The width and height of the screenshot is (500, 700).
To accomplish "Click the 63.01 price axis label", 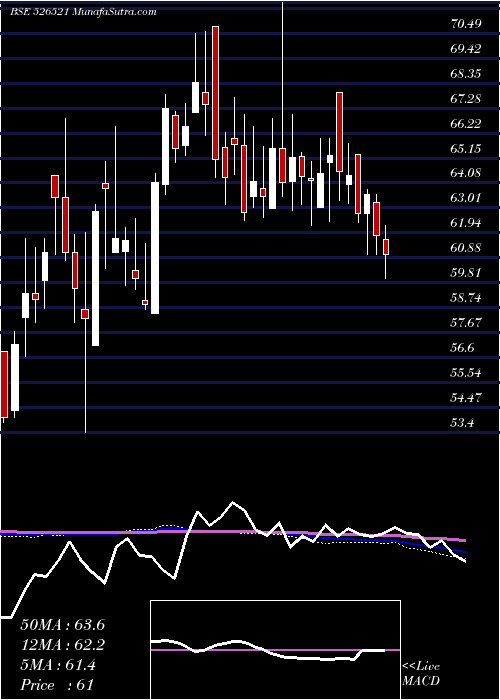I will [x=466, y=198].
